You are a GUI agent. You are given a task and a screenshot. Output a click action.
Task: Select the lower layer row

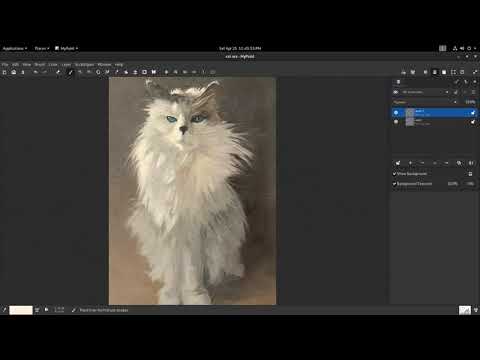pyautogui.click(x=434, y=122)
